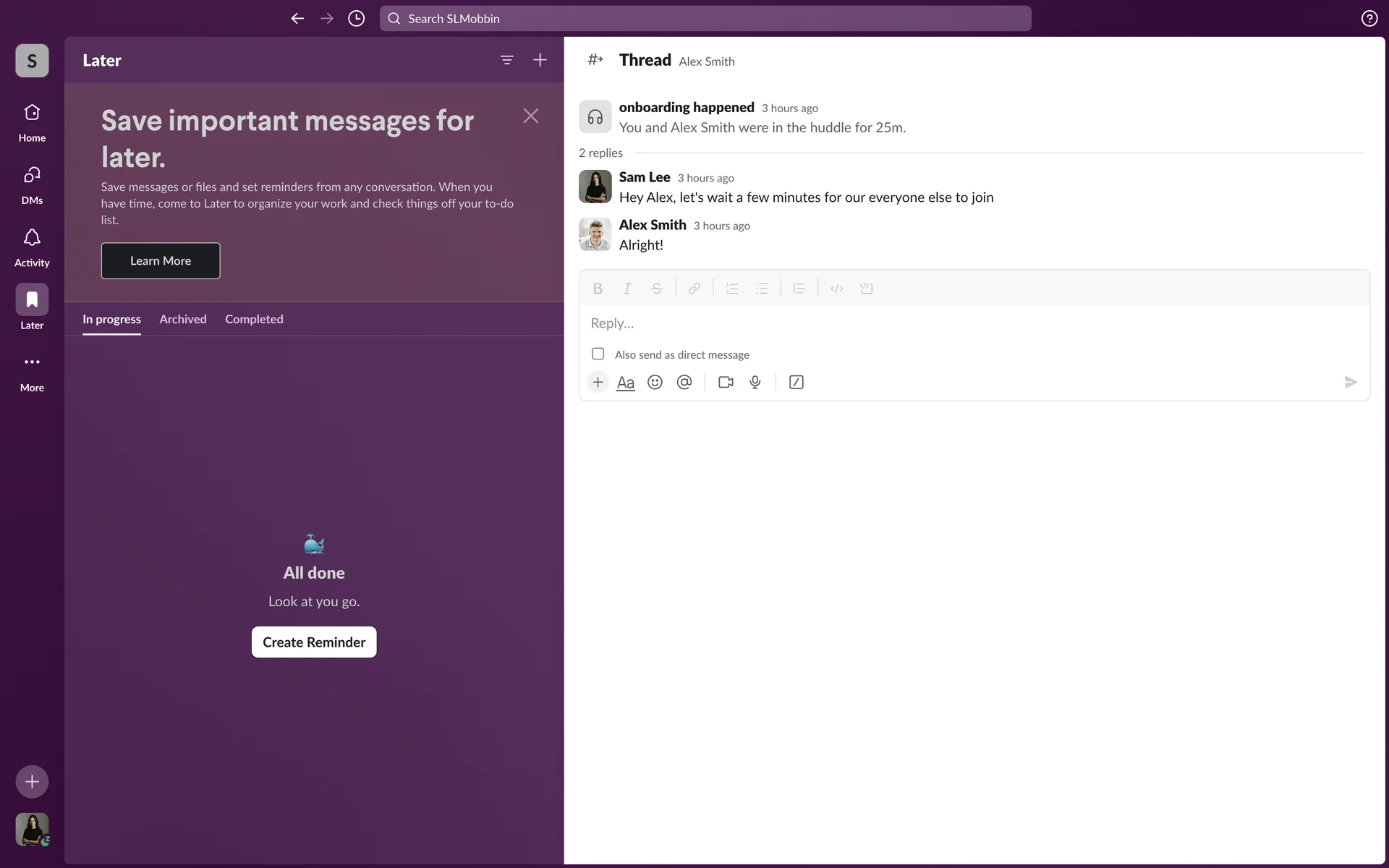The height and width of the screenshot is (868, 1389).
Task: Click the Create Reminder button
Action: [x=314, y=642]
